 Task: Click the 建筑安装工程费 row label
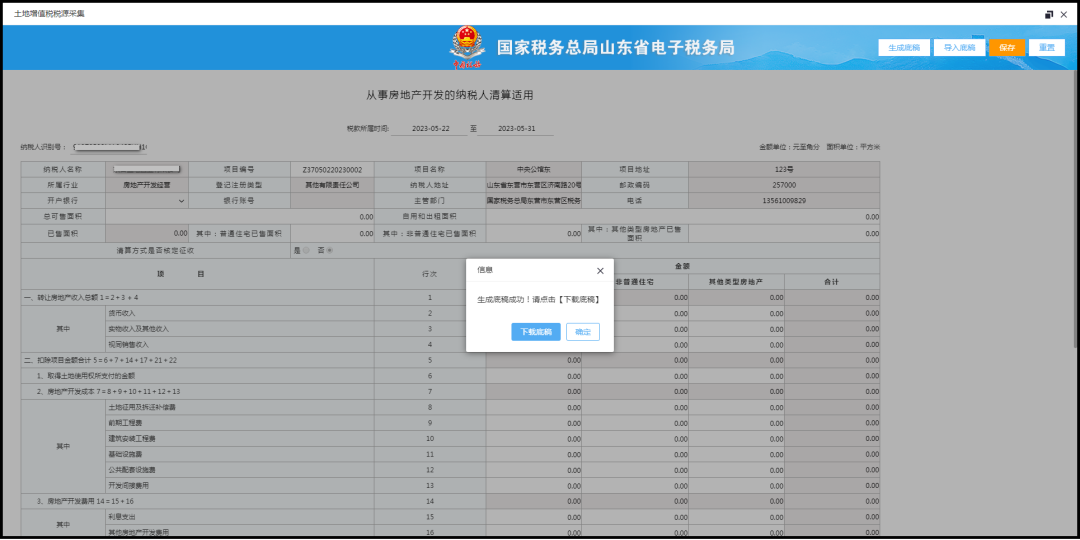132,439
